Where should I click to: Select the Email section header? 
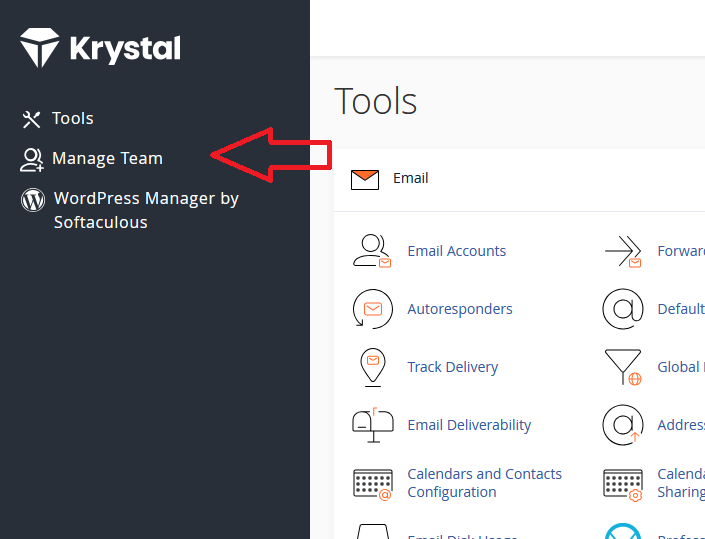(410, 178)
